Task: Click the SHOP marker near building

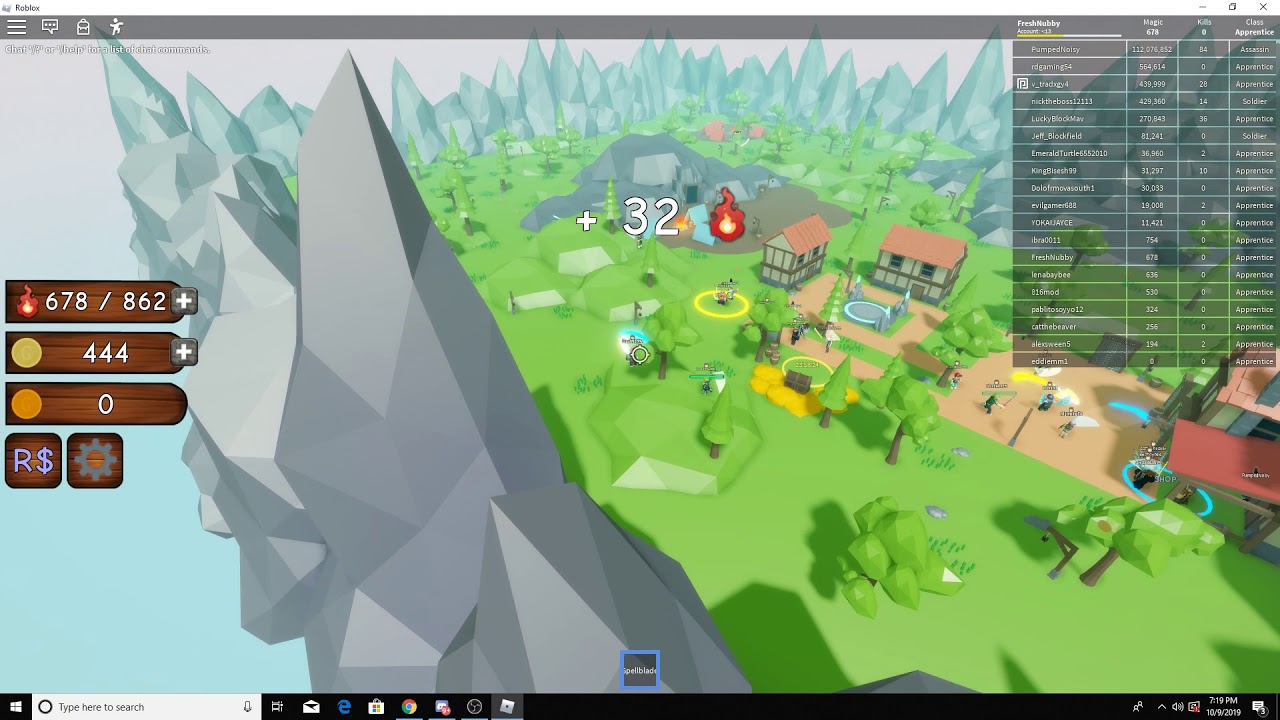Action: coord(1166,480)
